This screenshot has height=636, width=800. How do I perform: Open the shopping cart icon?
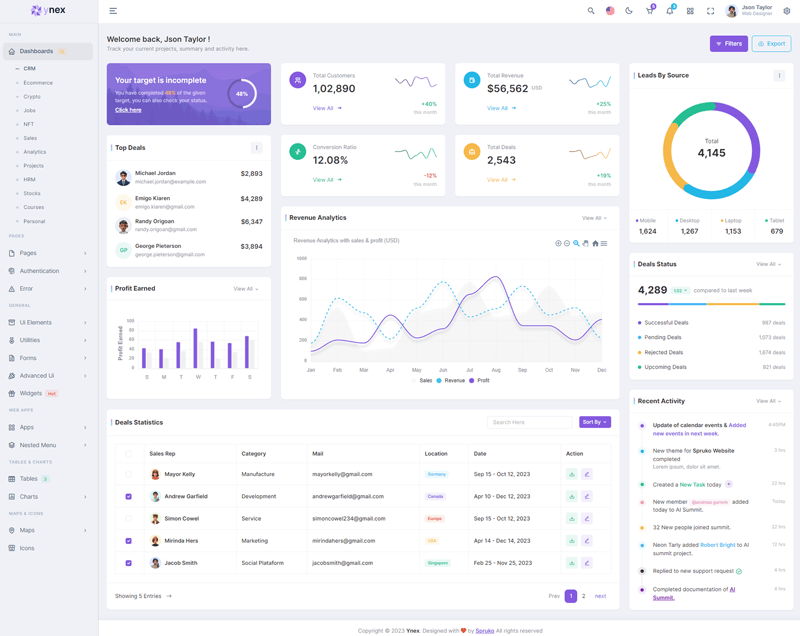(x=649, y=11)
